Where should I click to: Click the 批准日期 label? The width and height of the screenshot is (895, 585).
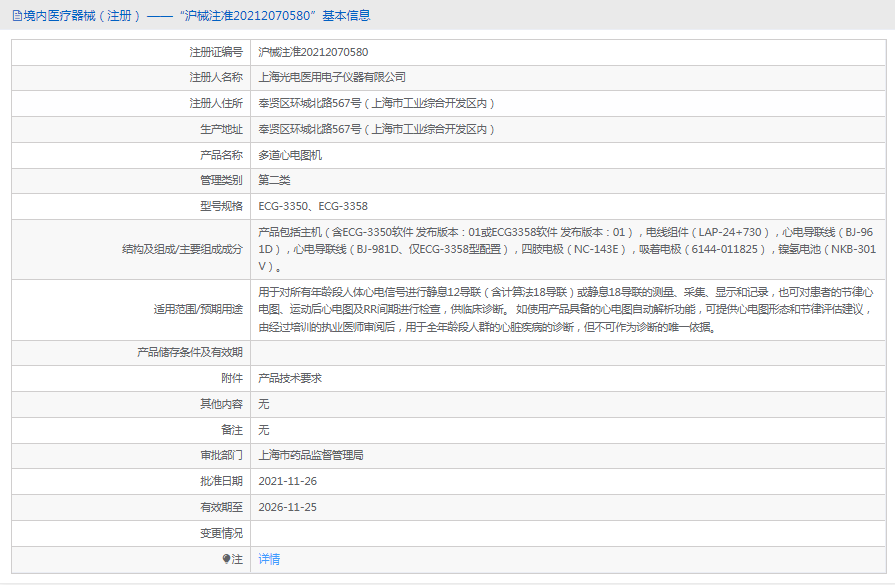(221, 482)
